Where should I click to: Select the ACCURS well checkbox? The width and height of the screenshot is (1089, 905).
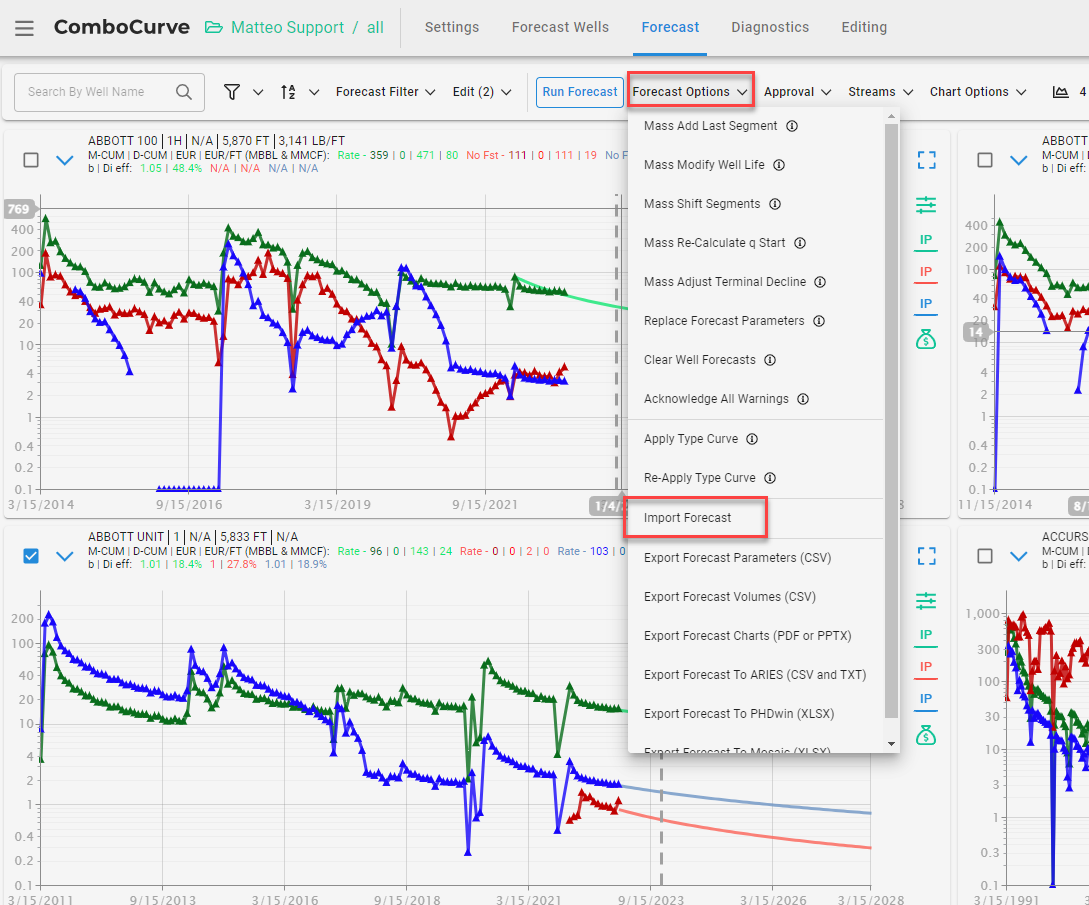[985, 556]
